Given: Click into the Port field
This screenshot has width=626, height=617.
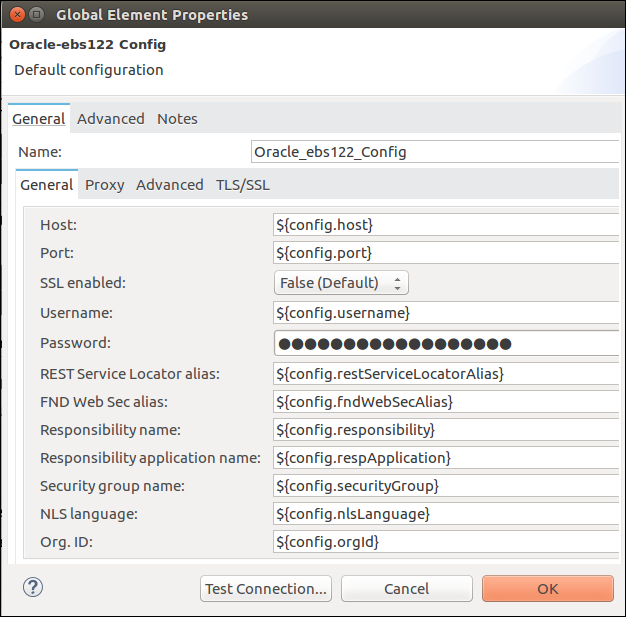Looking at the screenshot, I should click(x=445, y=253).
